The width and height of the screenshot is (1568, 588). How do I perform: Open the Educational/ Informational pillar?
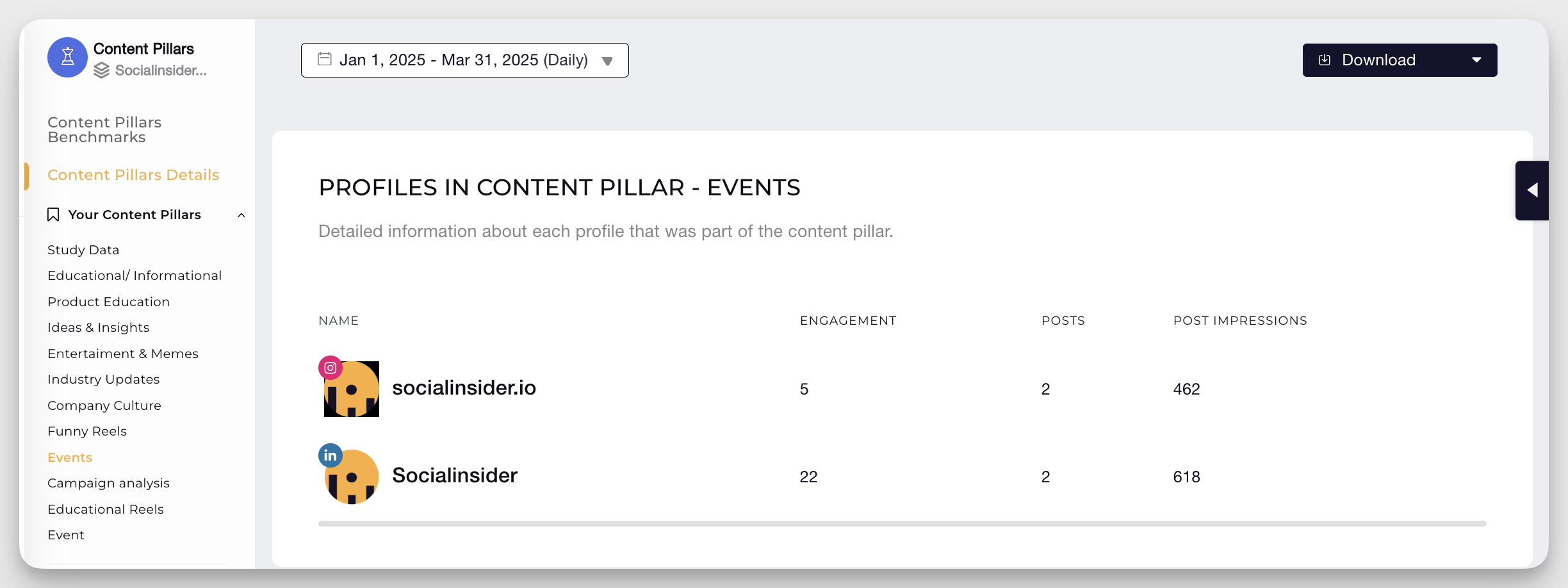point(135,275)
